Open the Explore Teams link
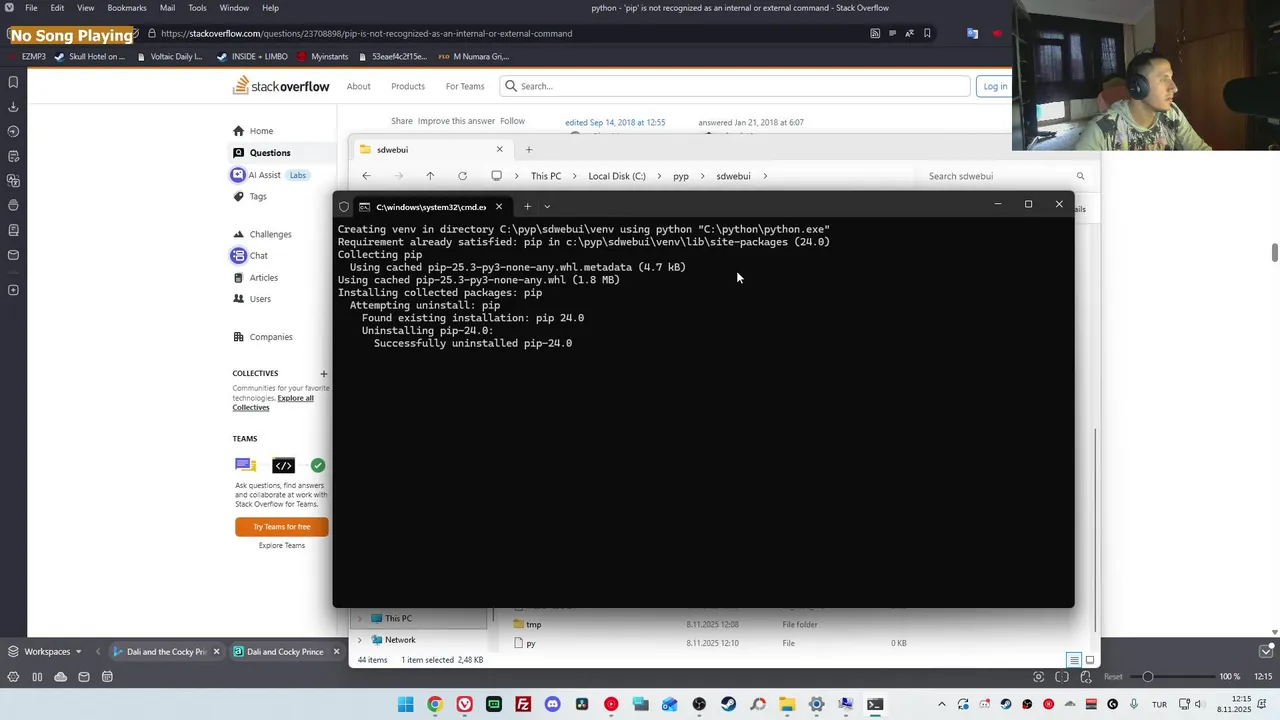The image size is (1280, 720). pos(282,546)
